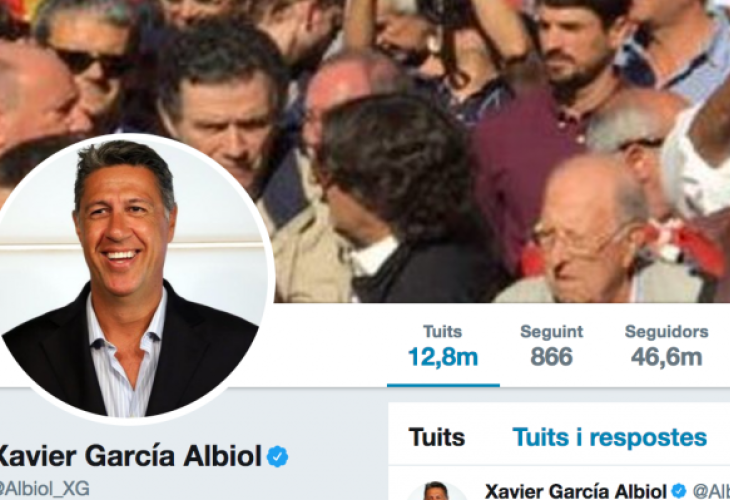Viewport: 730px width, 500px height.
Task: Click the @Albiol_XG handle under the name
Action: 44,489
